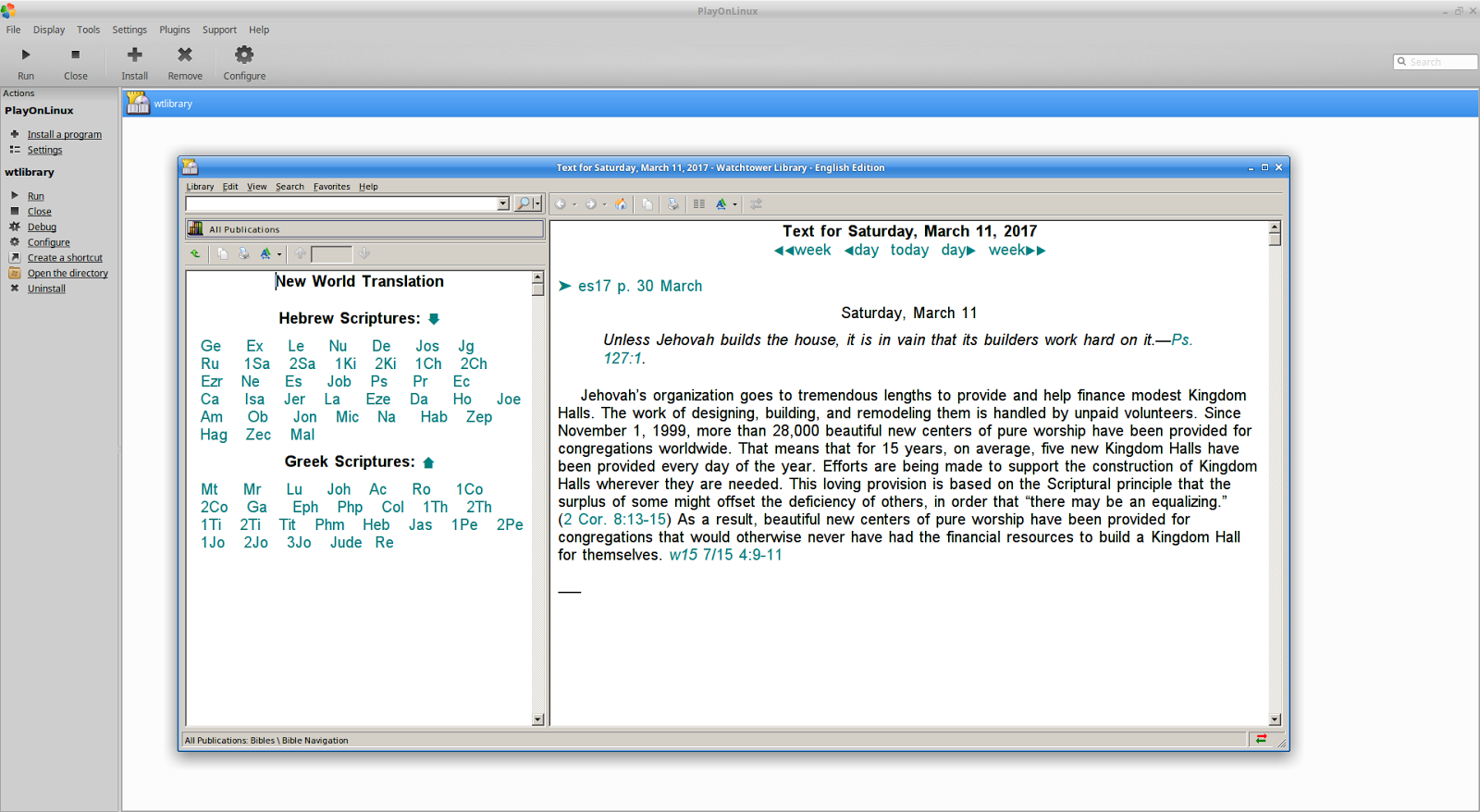Go forward with the right arrow navigation icon

click(590, 204)
